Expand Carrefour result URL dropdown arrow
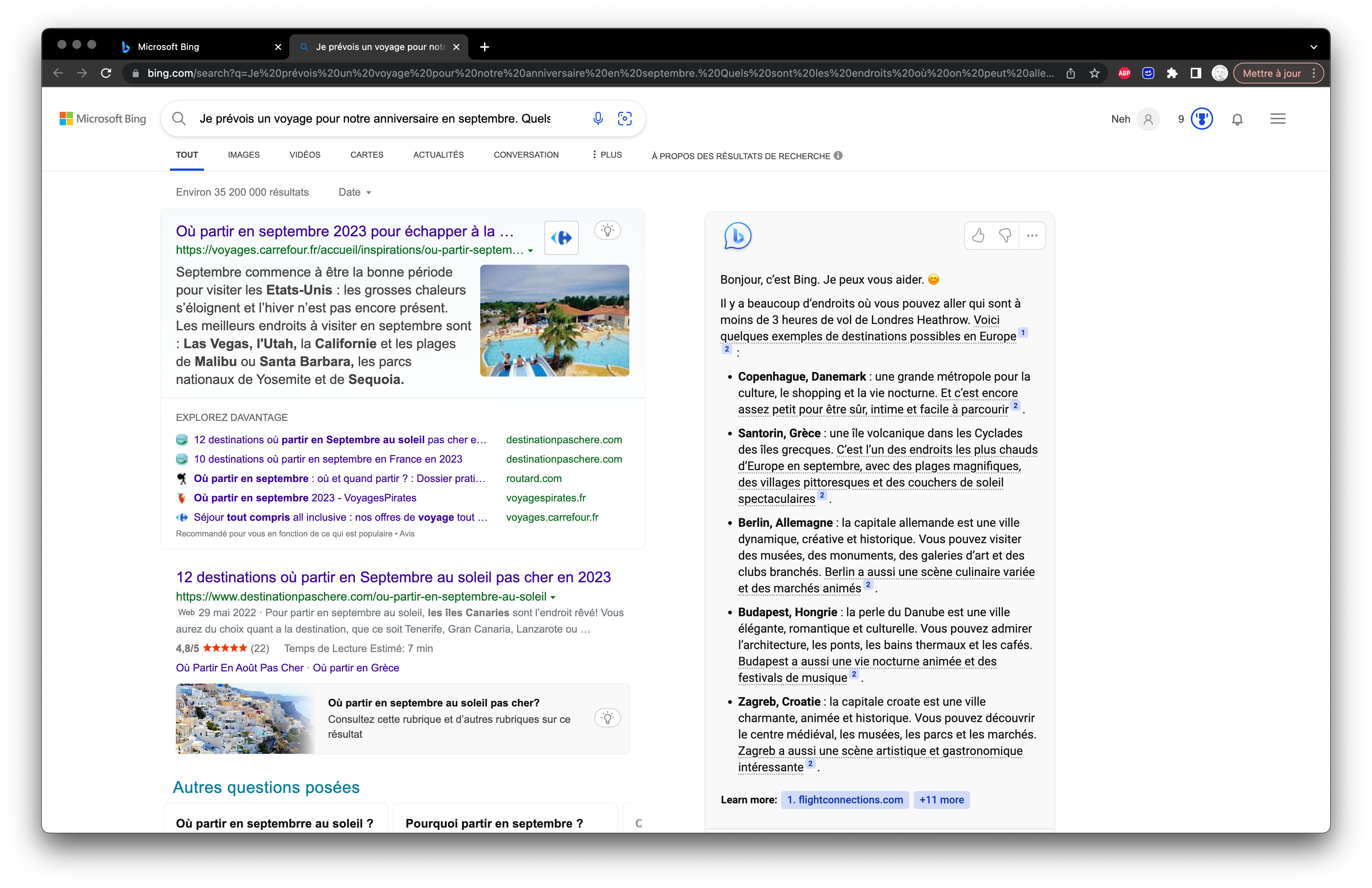 pos(531,251)
